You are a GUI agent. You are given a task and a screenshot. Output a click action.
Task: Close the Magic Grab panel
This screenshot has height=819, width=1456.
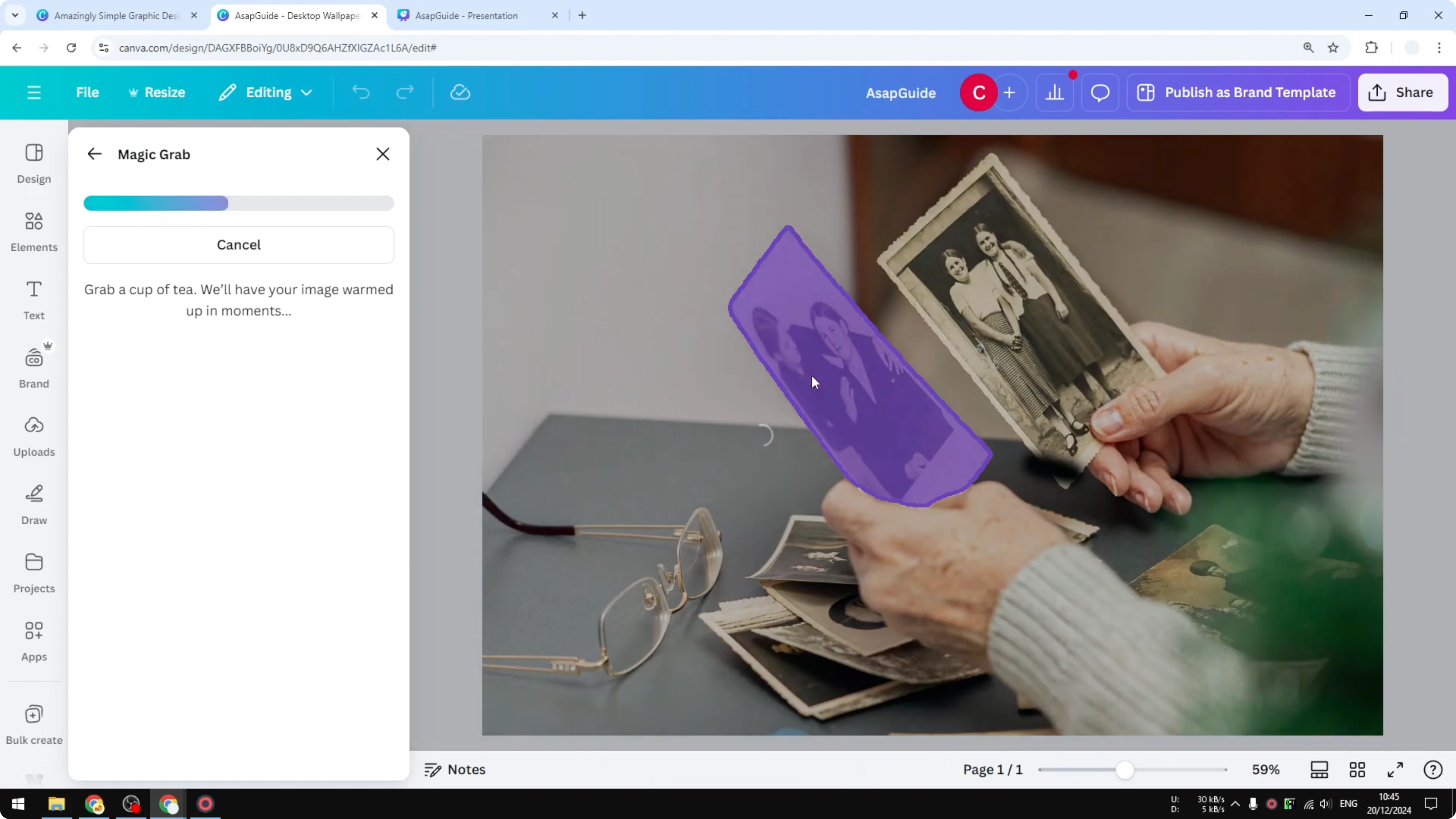383,154
